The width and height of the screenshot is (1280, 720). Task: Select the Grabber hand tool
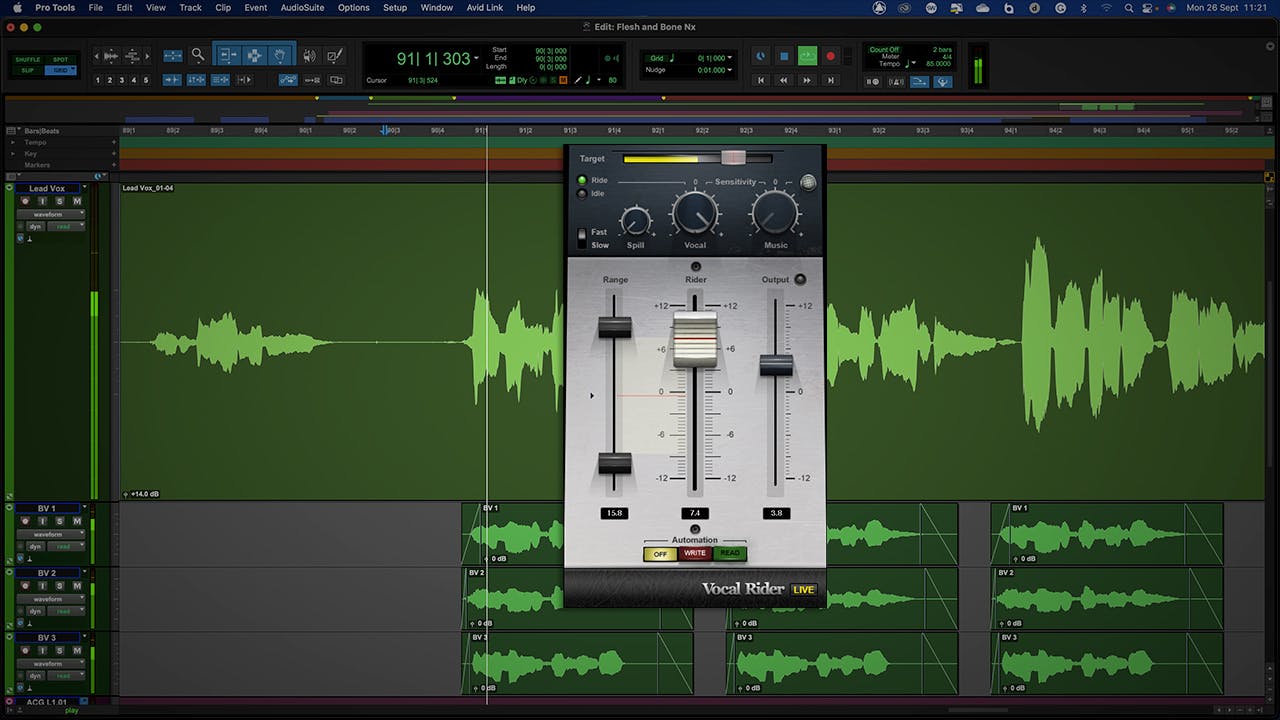coord(280,55)
